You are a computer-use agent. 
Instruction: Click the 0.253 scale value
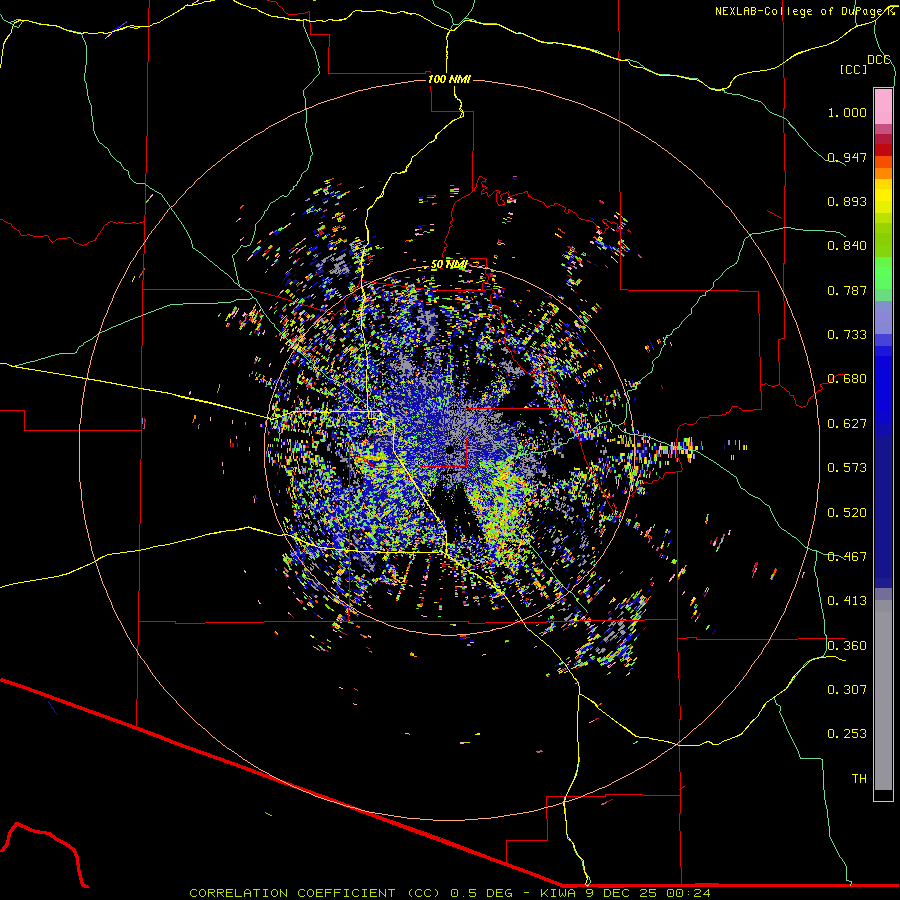[x=847, y=734]
